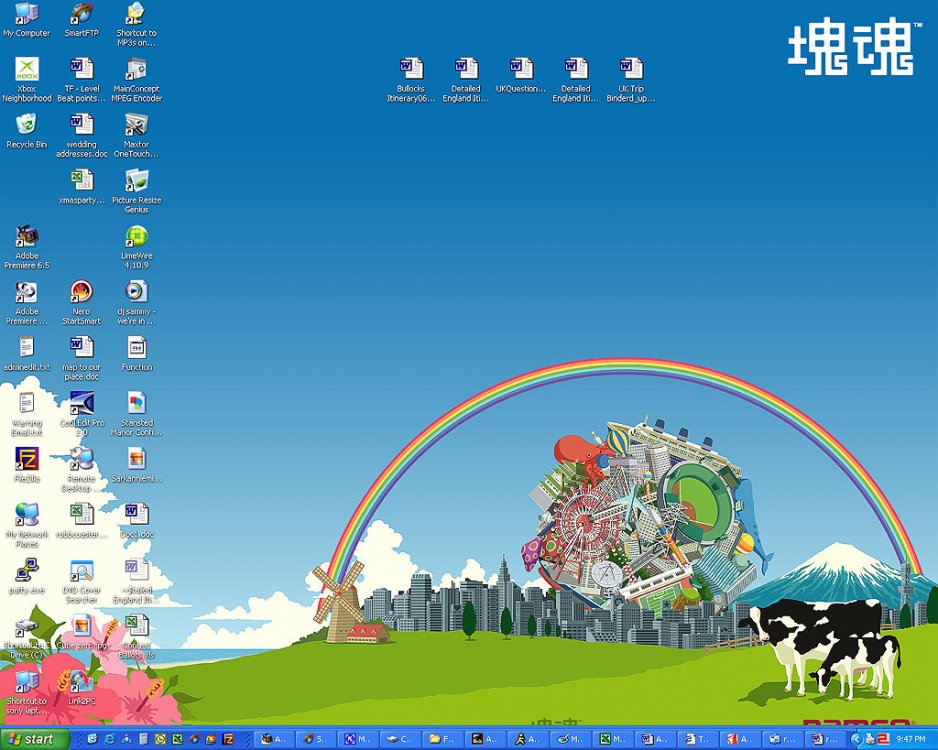The width and height of the screenshot is (938, 750).
Task: Open My Computer
Action: click(26, 15)
